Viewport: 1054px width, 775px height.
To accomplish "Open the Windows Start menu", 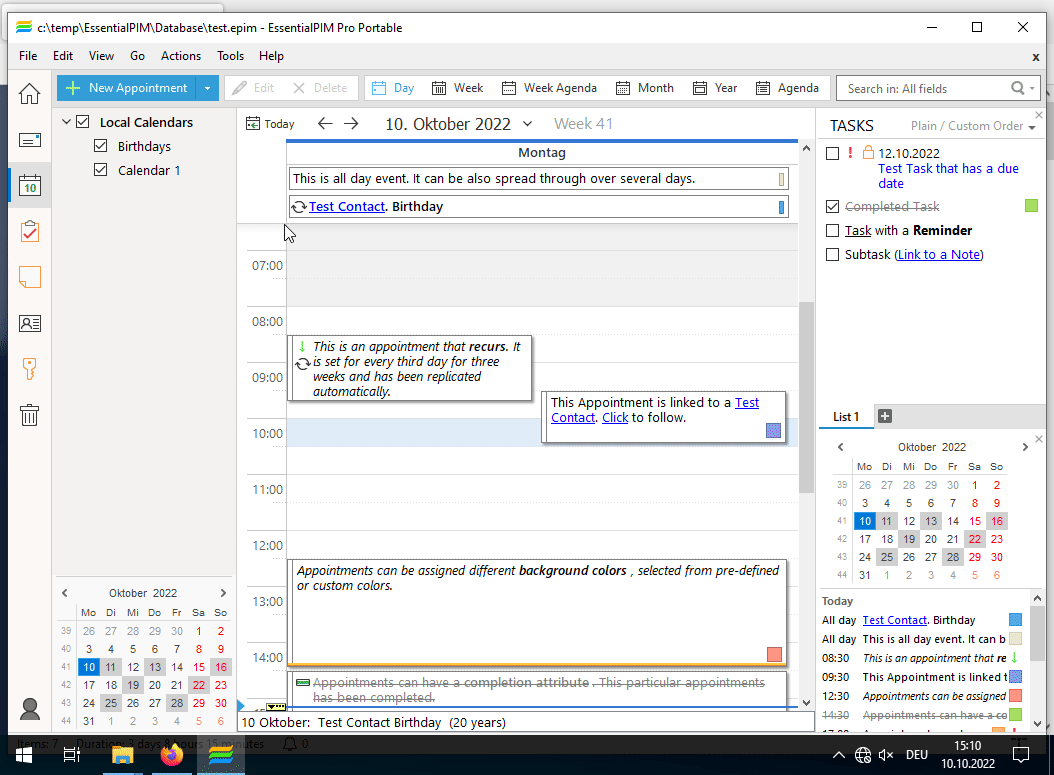I will pos(24,756).
